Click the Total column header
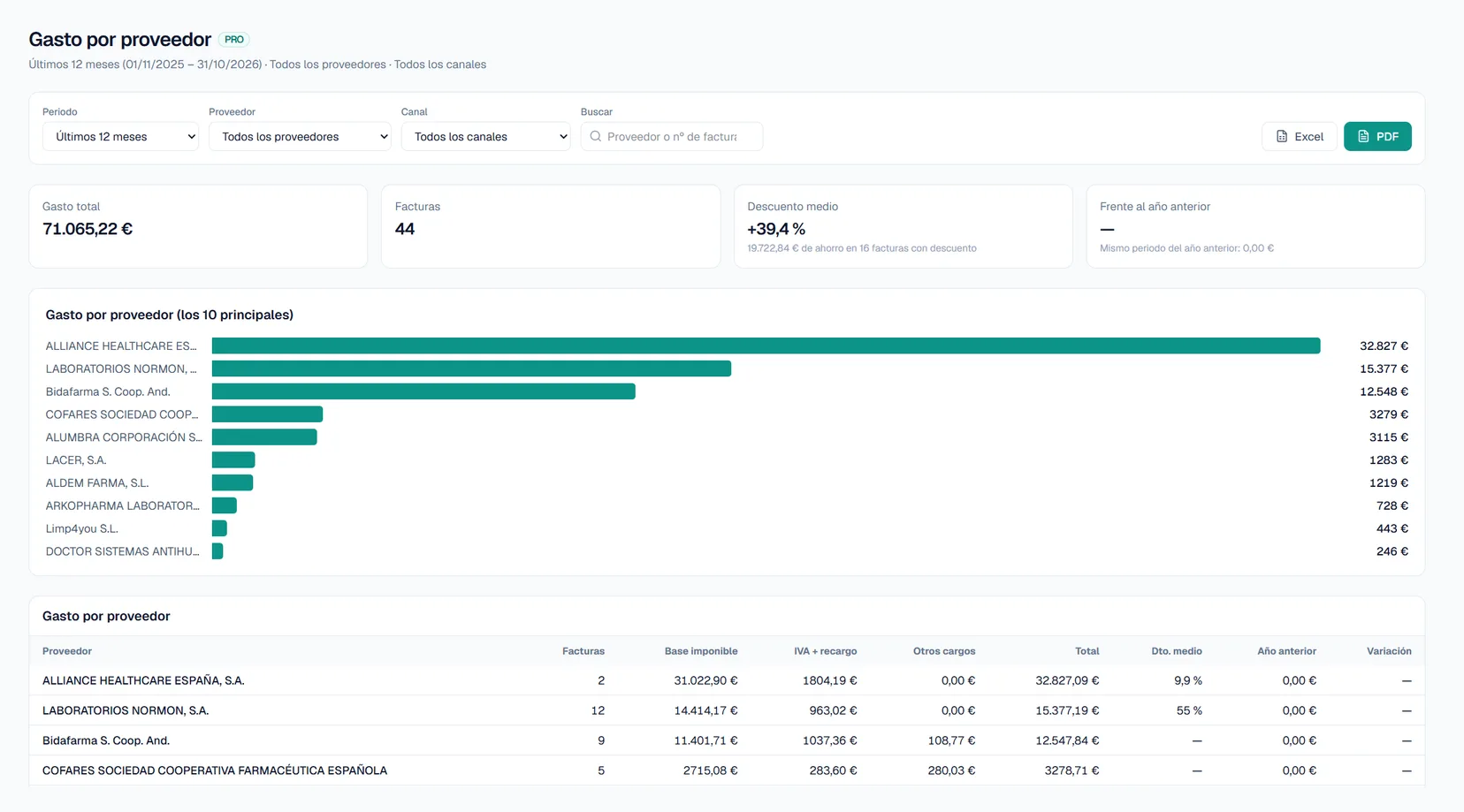Viewport: 1464px width, 812px height. click(x=1087, y=651)
